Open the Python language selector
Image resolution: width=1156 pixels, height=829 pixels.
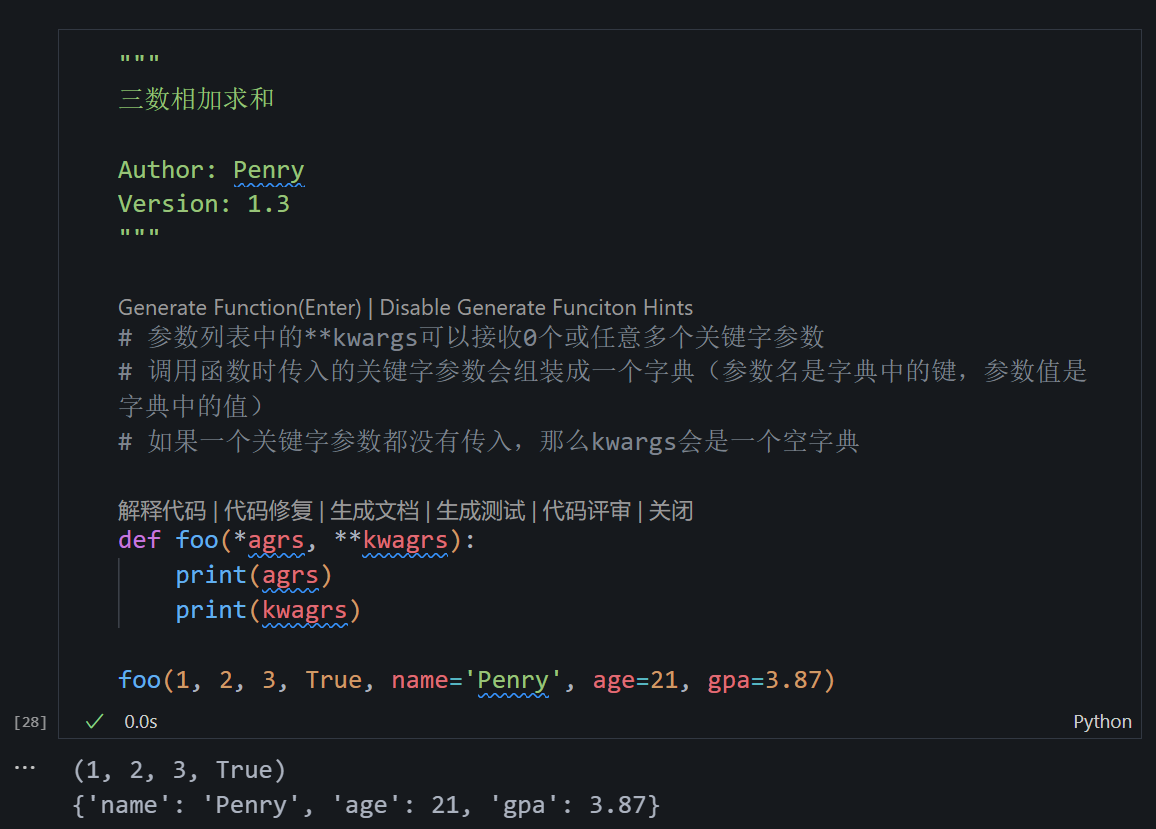pyautogui.click(x=1101, y=721)
